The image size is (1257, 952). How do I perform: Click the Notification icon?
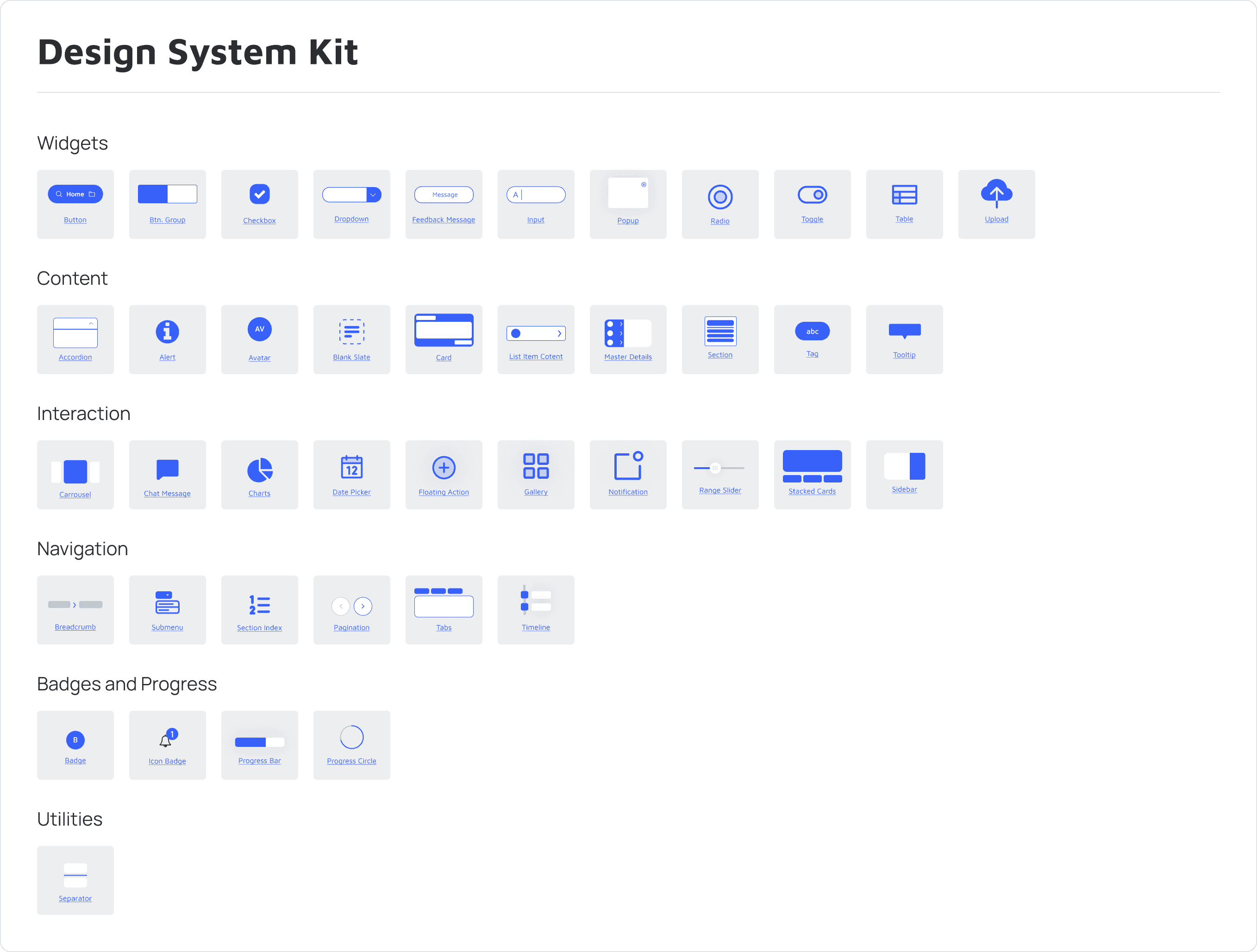point(628,466)
